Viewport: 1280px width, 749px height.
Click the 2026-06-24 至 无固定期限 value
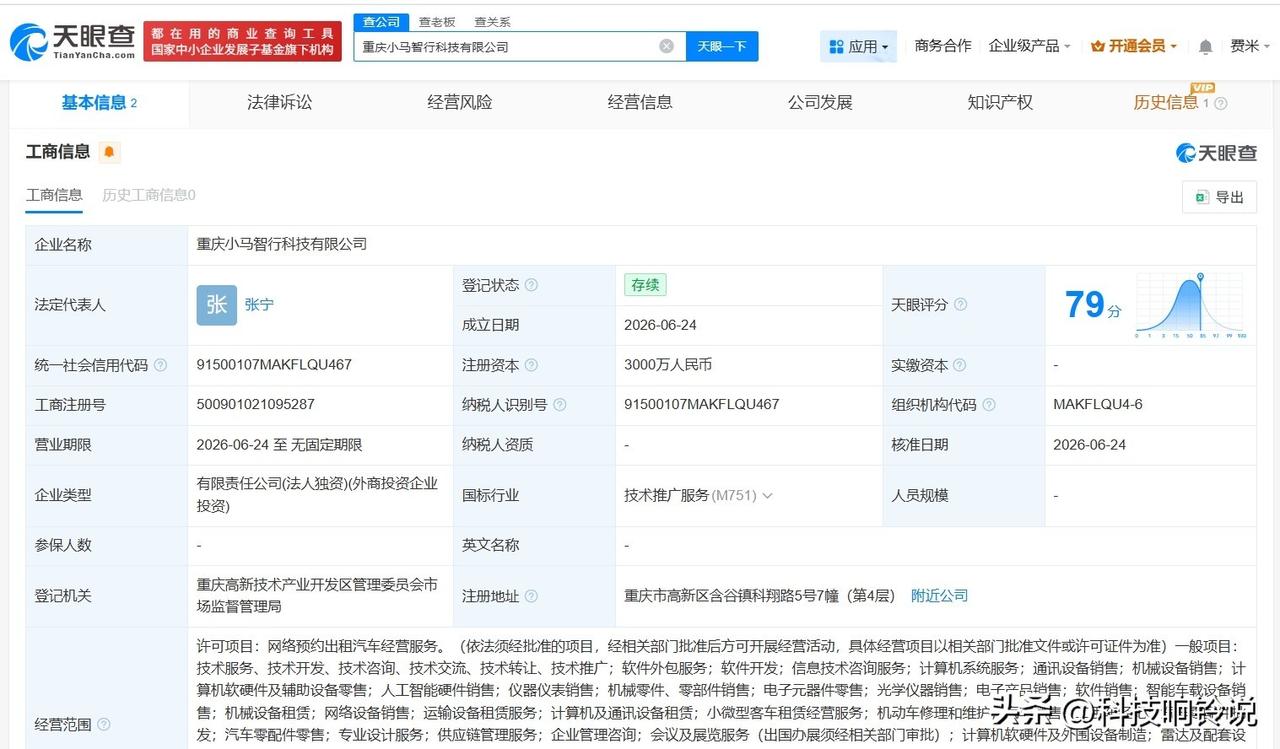coord(279,445)
